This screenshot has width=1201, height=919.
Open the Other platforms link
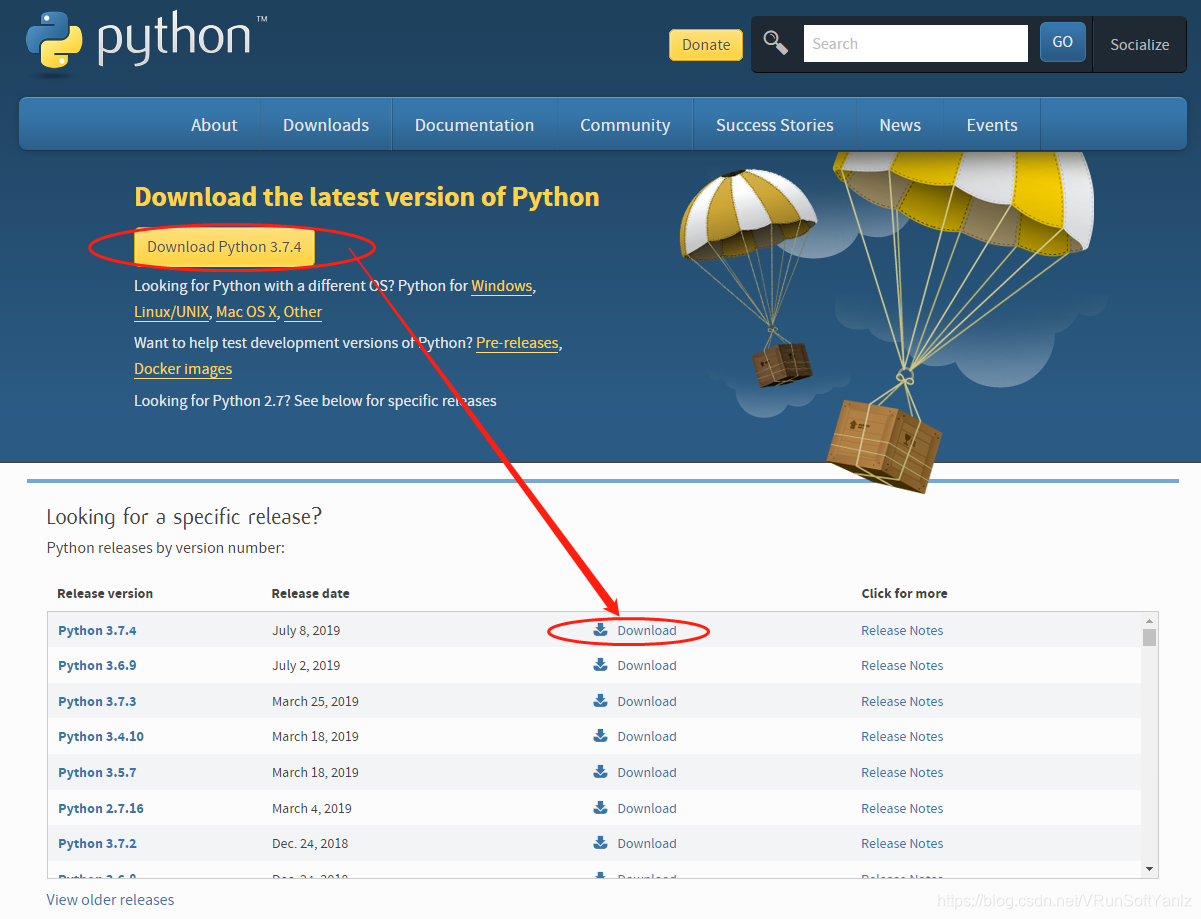(303, 312)
